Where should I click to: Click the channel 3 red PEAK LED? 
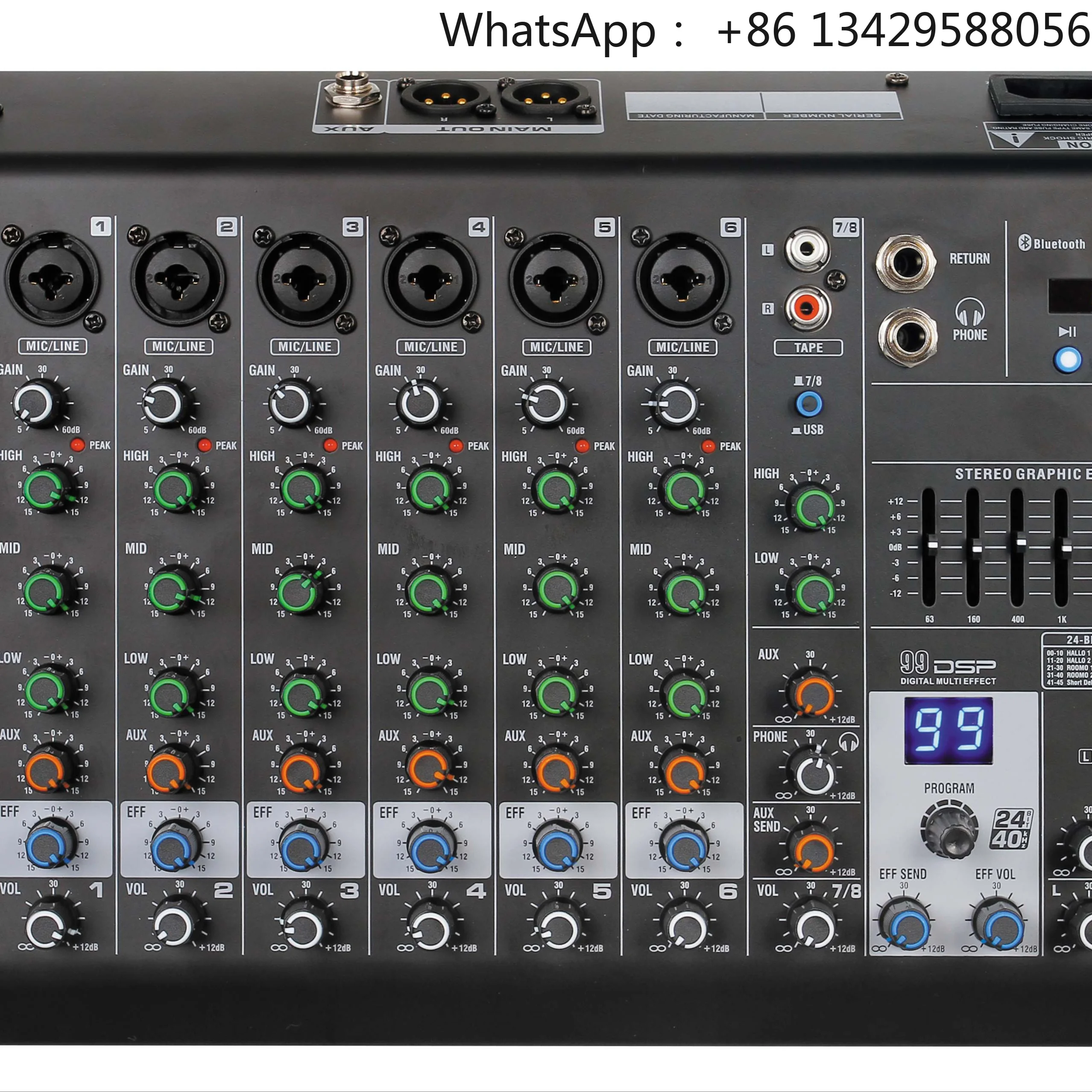330,445
